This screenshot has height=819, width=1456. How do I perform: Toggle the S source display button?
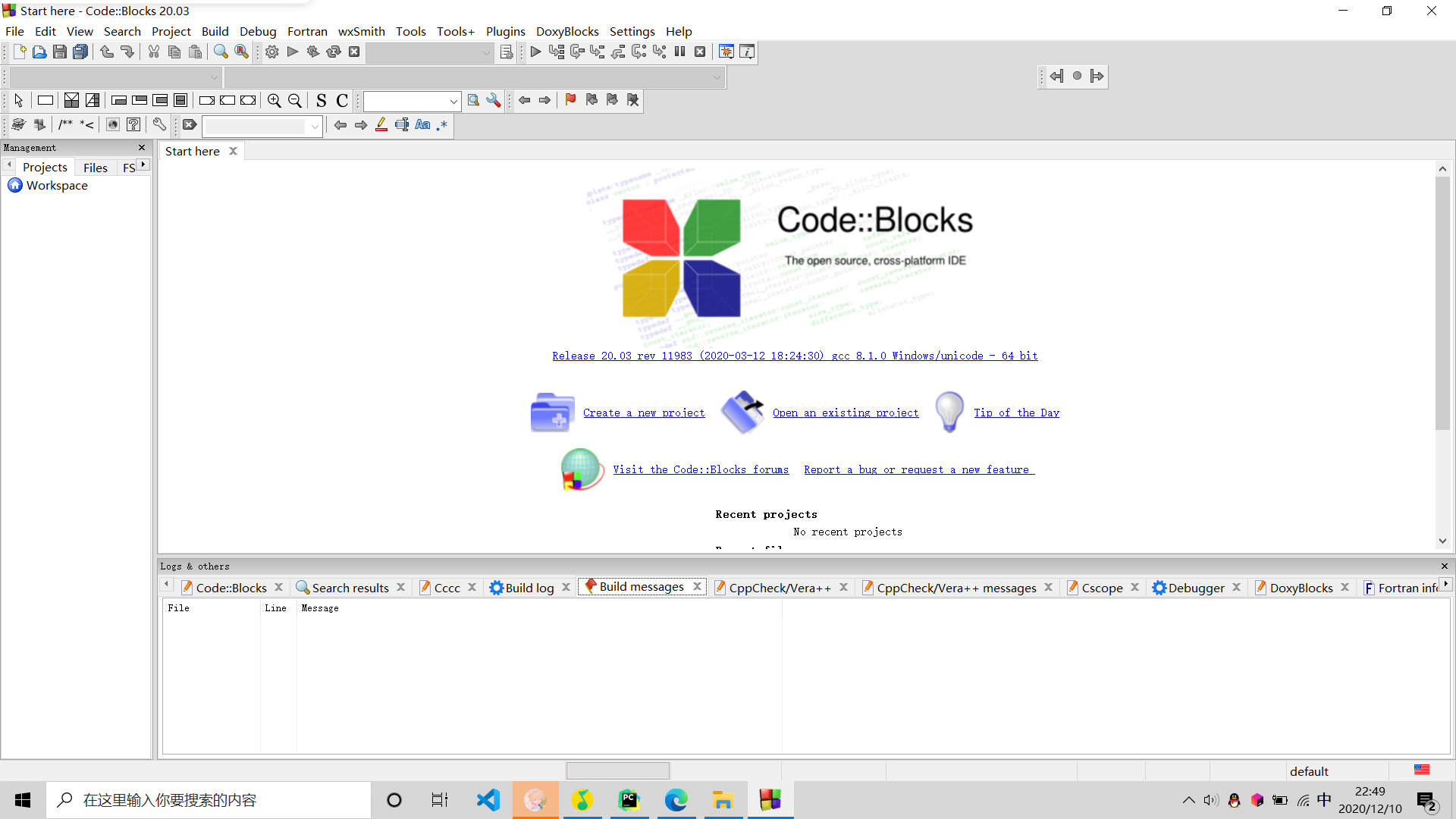tap(322, 101)
